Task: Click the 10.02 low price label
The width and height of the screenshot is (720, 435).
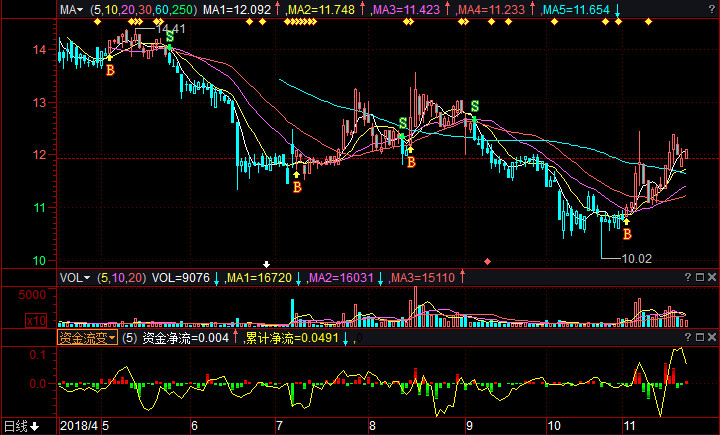Action: (x=636, y=259)
